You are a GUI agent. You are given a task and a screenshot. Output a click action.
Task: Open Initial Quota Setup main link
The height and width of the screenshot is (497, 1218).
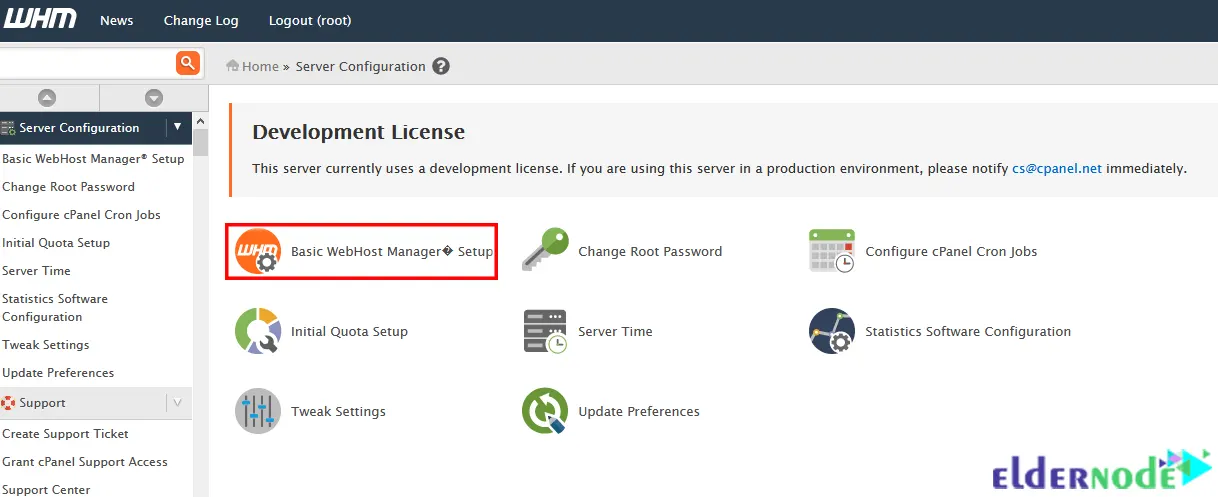(349, 331)
